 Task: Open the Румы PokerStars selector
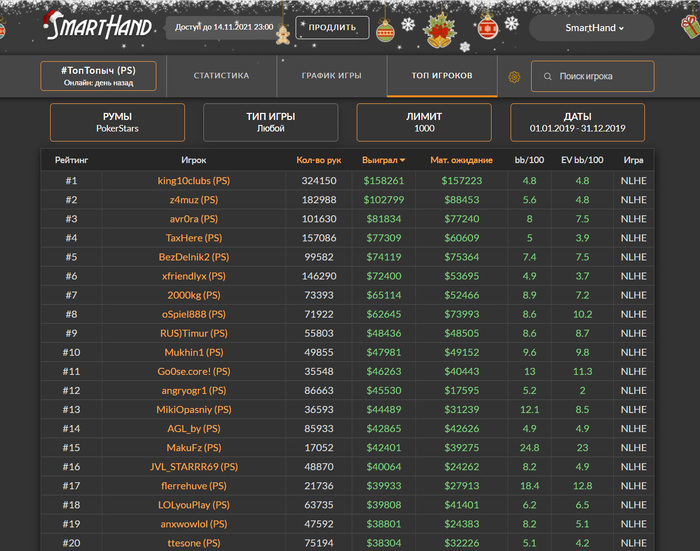tap(117, 122)
